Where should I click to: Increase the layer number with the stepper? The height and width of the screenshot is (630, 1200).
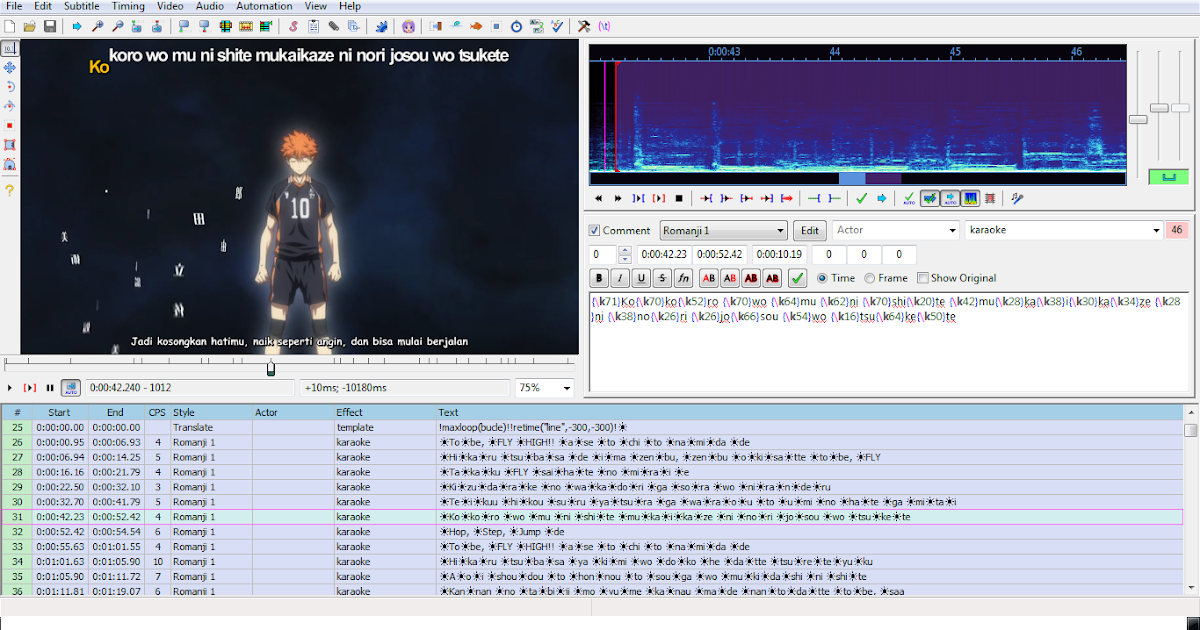(625, 250)
